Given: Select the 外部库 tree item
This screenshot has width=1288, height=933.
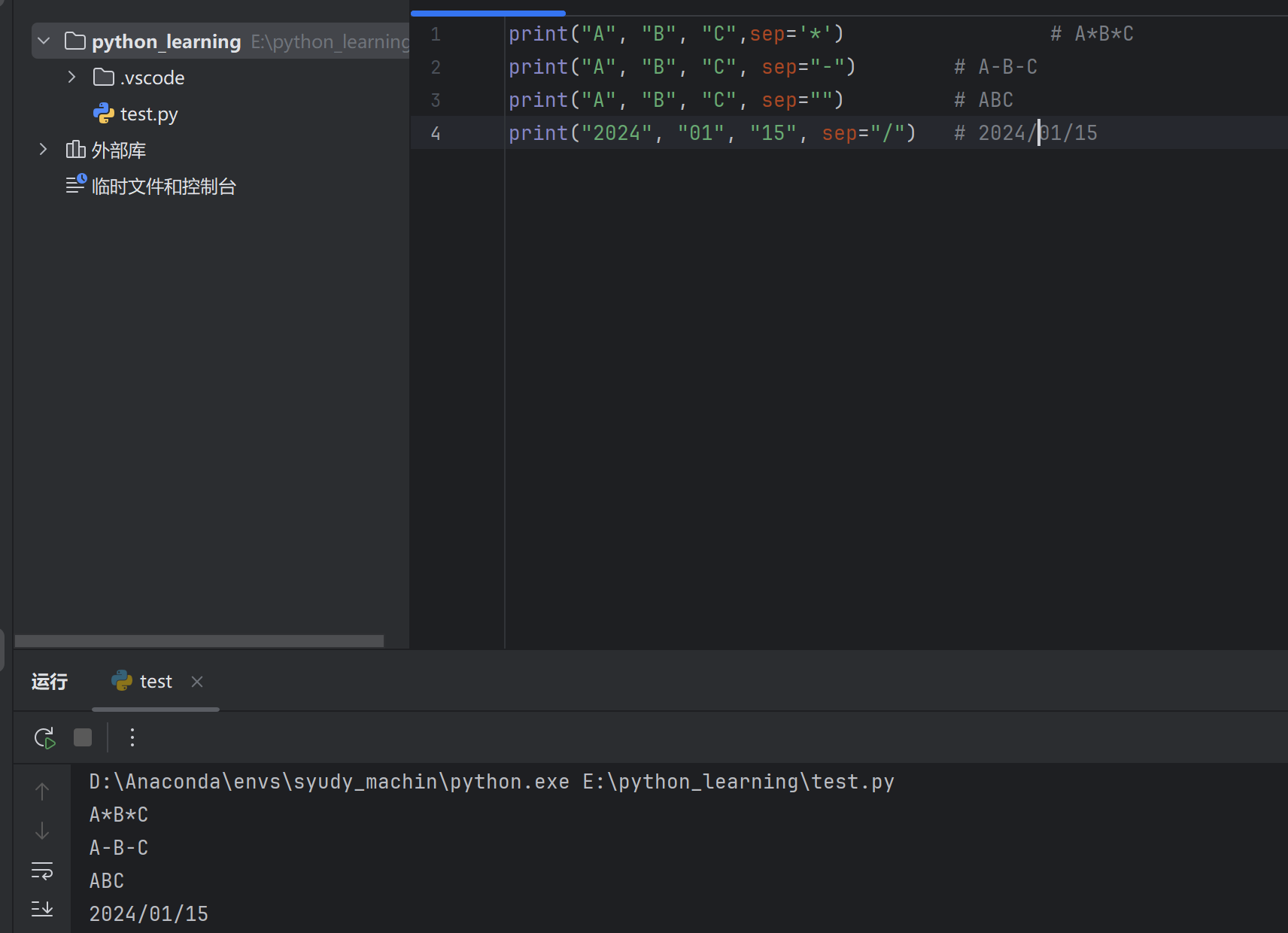Looking at the screenshot, I should pyautogui.click(x=119, y=150).
